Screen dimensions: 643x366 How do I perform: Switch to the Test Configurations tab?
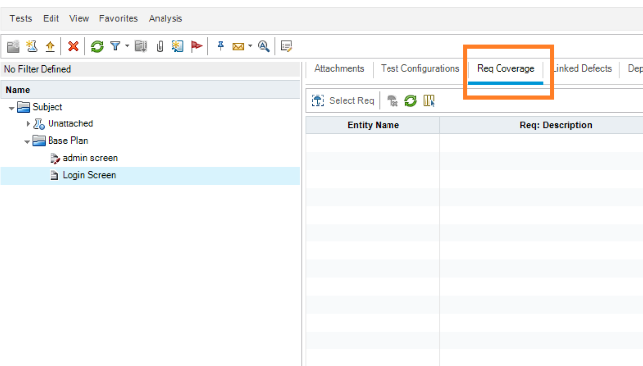420,68
